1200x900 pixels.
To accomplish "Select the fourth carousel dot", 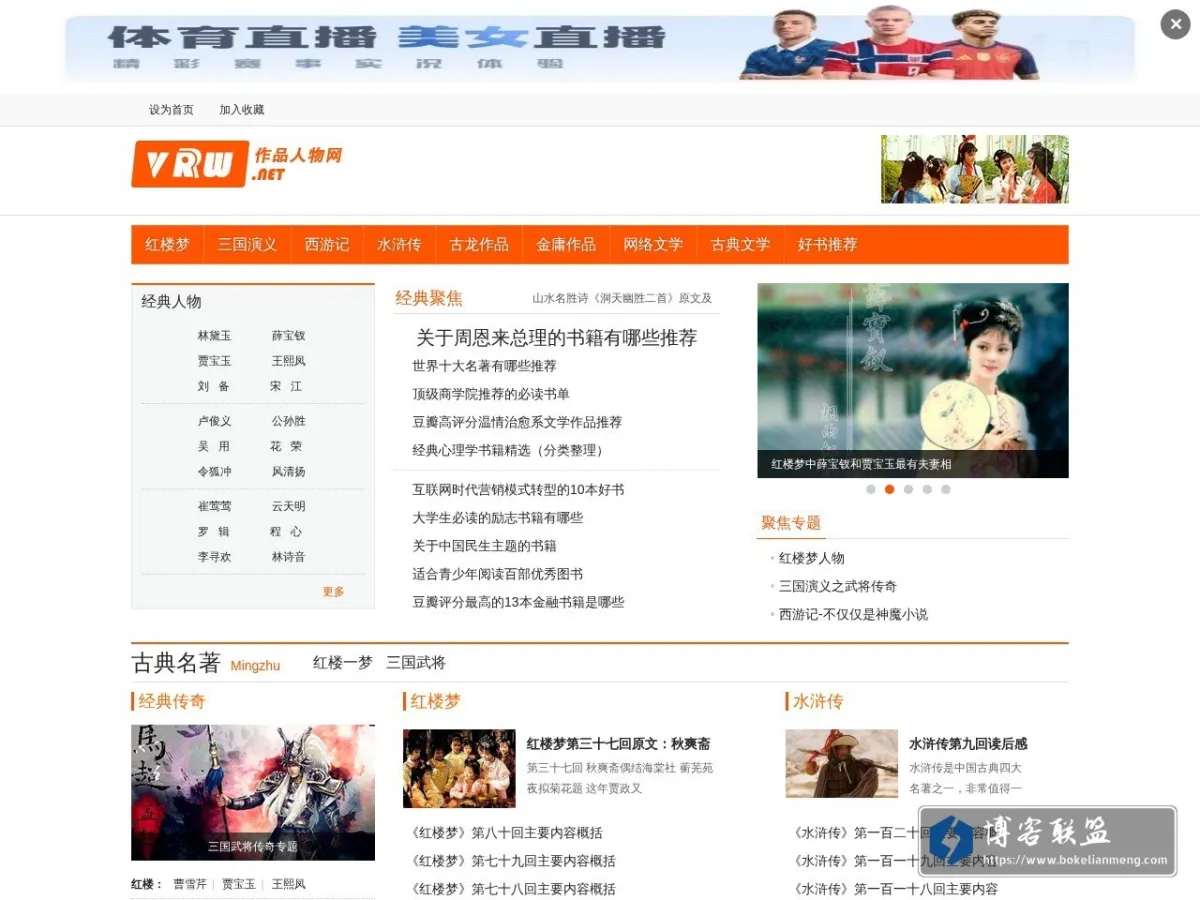I will (x=927, y=490).
